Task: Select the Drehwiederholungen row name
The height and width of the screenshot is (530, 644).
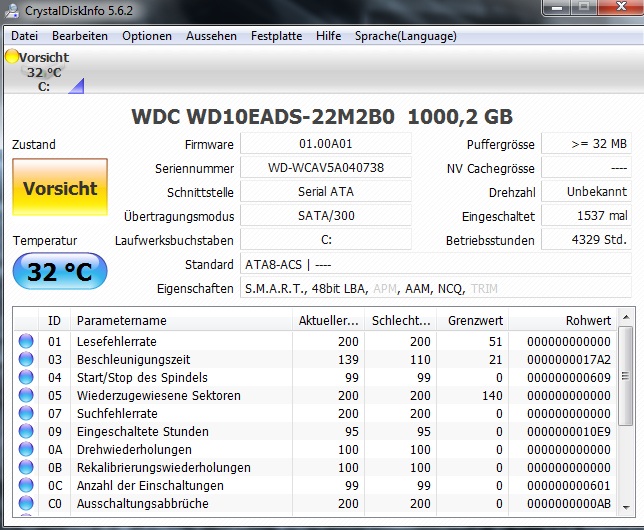Action: coord(134,449)
